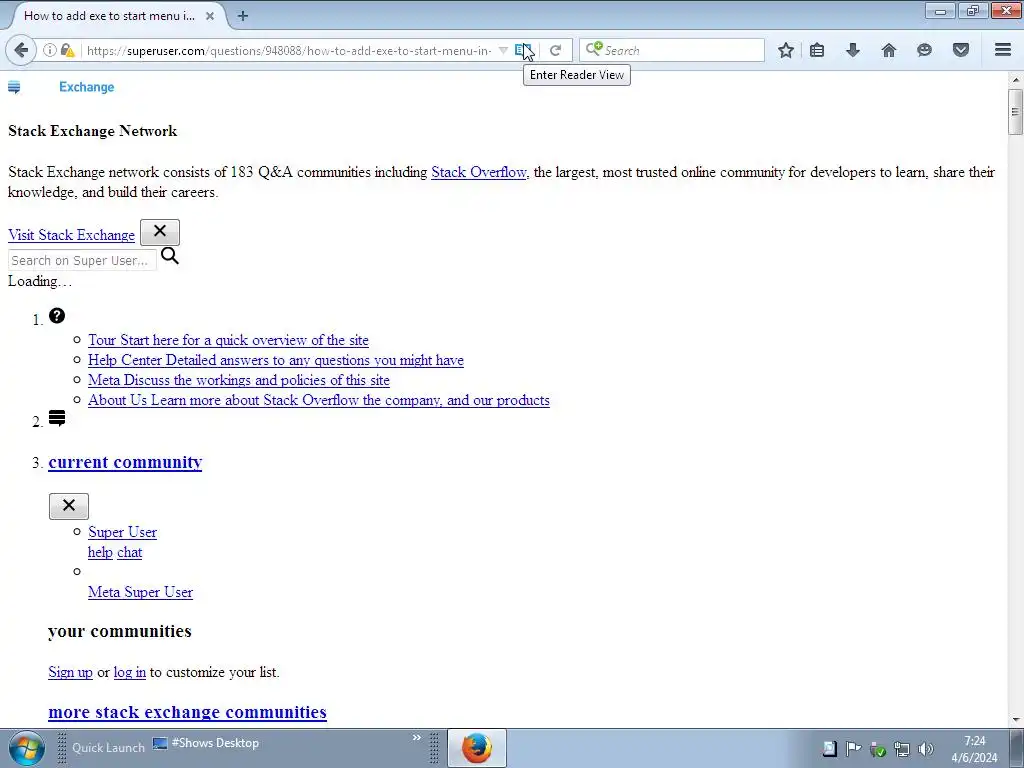Click the chat link under Super User
Screen dimensions: 1024x768
[x=129, y=552]
